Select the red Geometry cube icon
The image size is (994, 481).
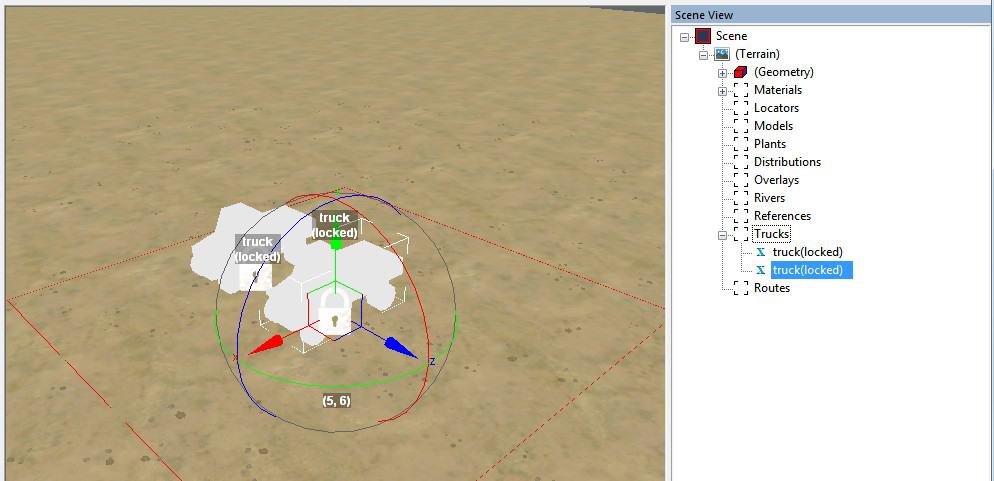click(740, 72)
